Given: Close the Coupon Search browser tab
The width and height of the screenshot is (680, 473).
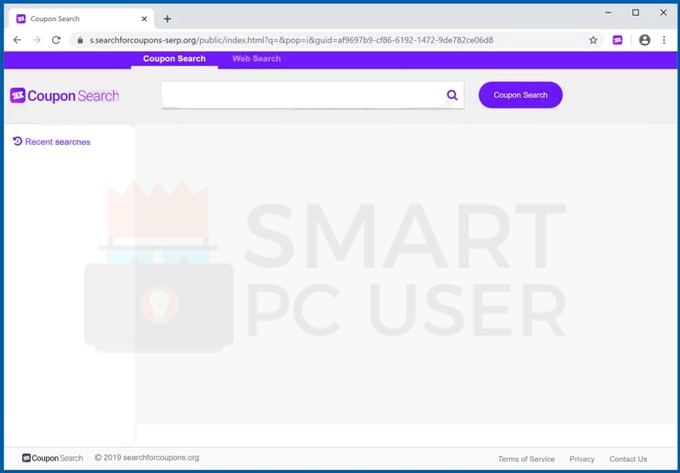Looking at the screenshot, I should [144, 19].
